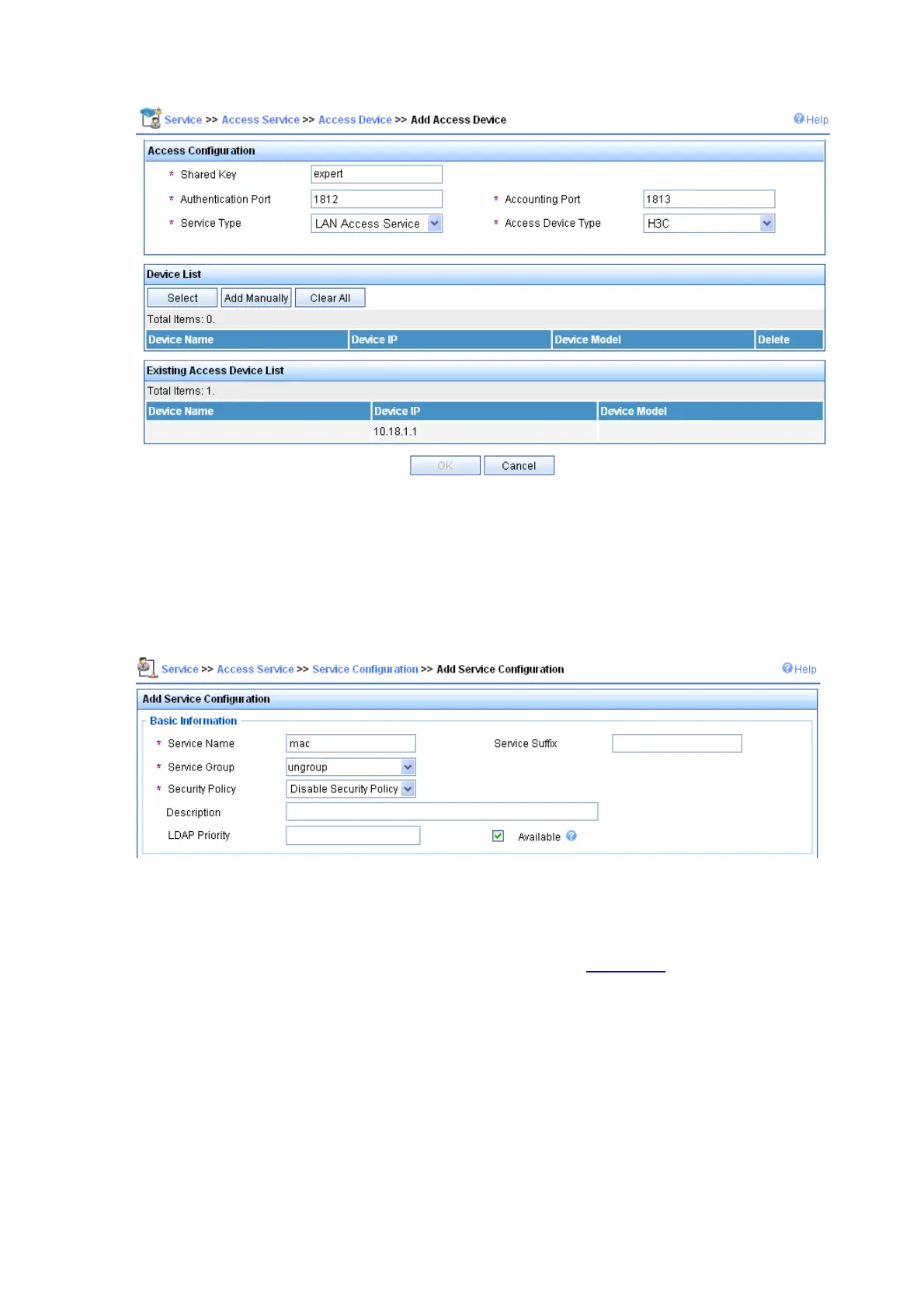The width and height of the screenshot is (924, 1308).
Task: Click the Access Configuration section header
Action: pos(485,151)
